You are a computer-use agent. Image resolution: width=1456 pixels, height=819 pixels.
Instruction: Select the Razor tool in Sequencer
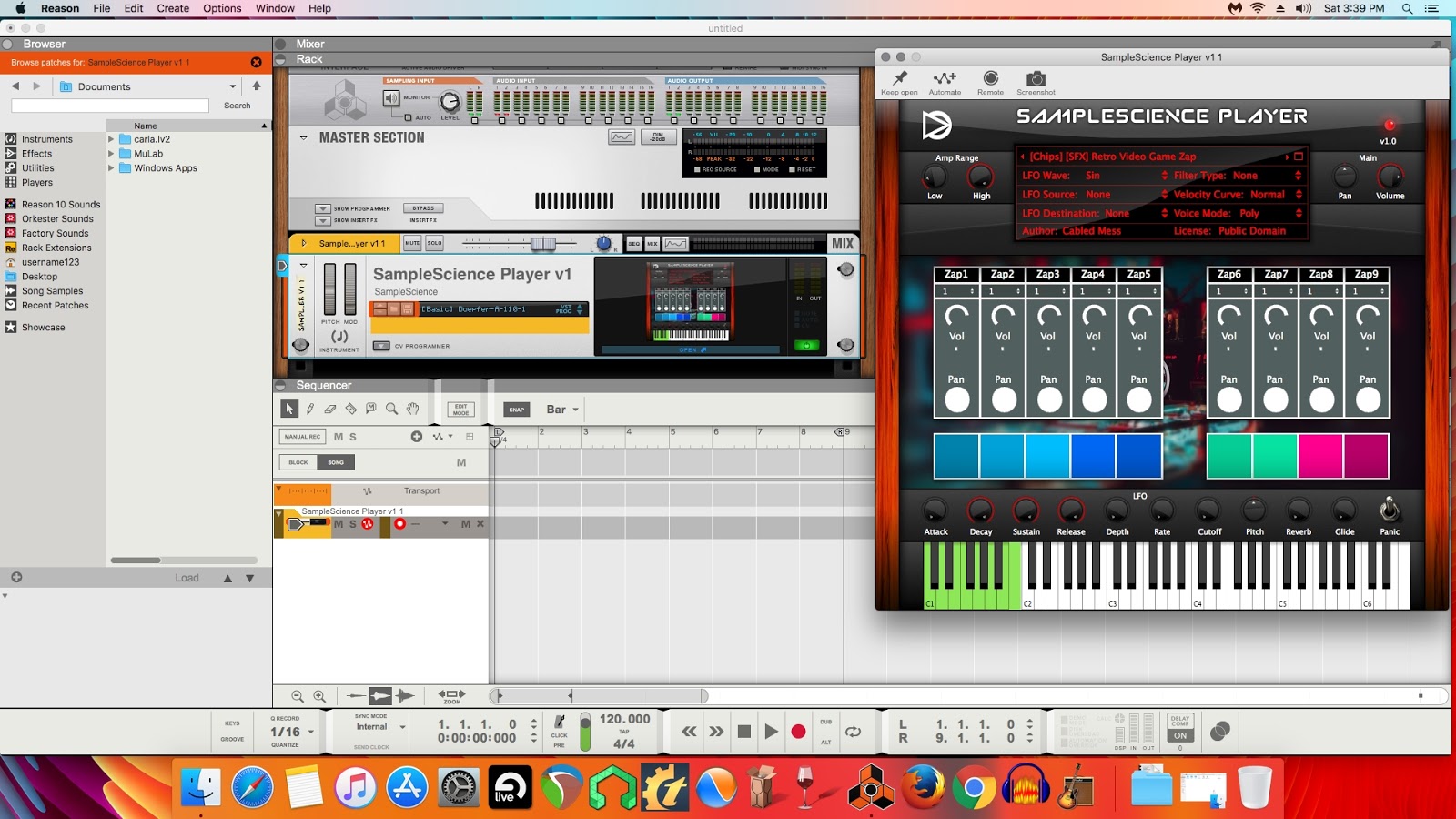click(x=350, y=409)
